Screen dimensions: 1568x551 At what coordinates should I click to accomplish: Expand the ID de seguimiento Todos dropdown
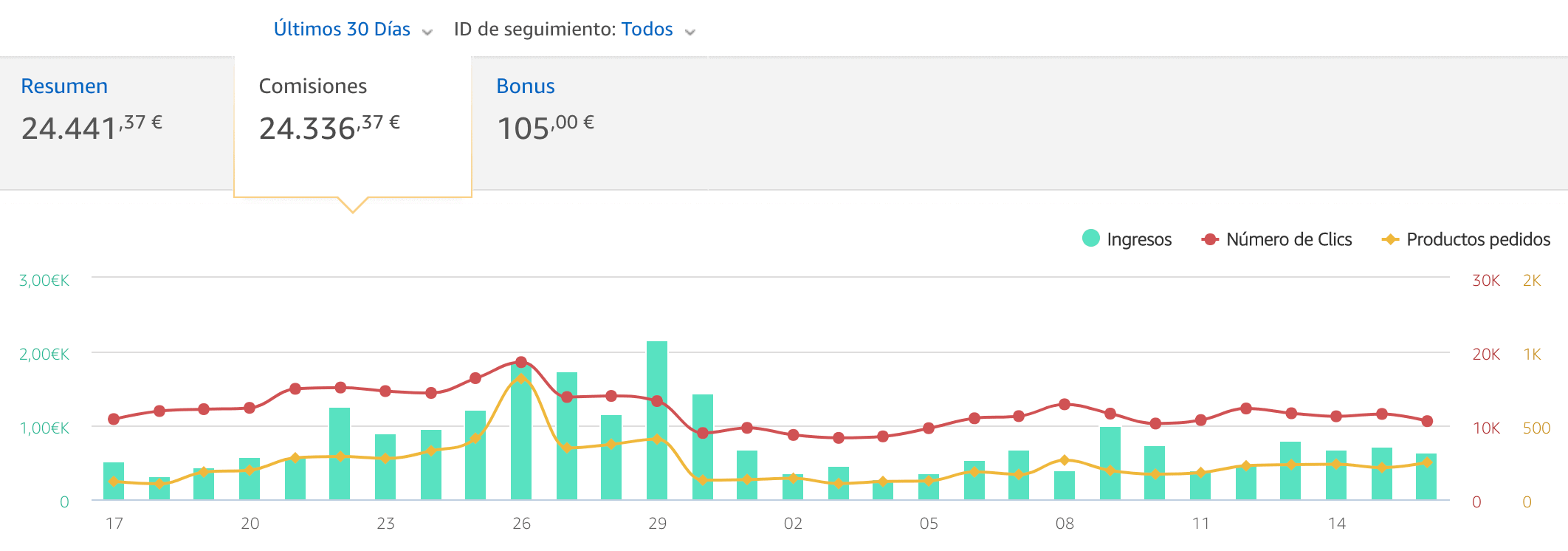pyautogui.click(x=647, y=30)
